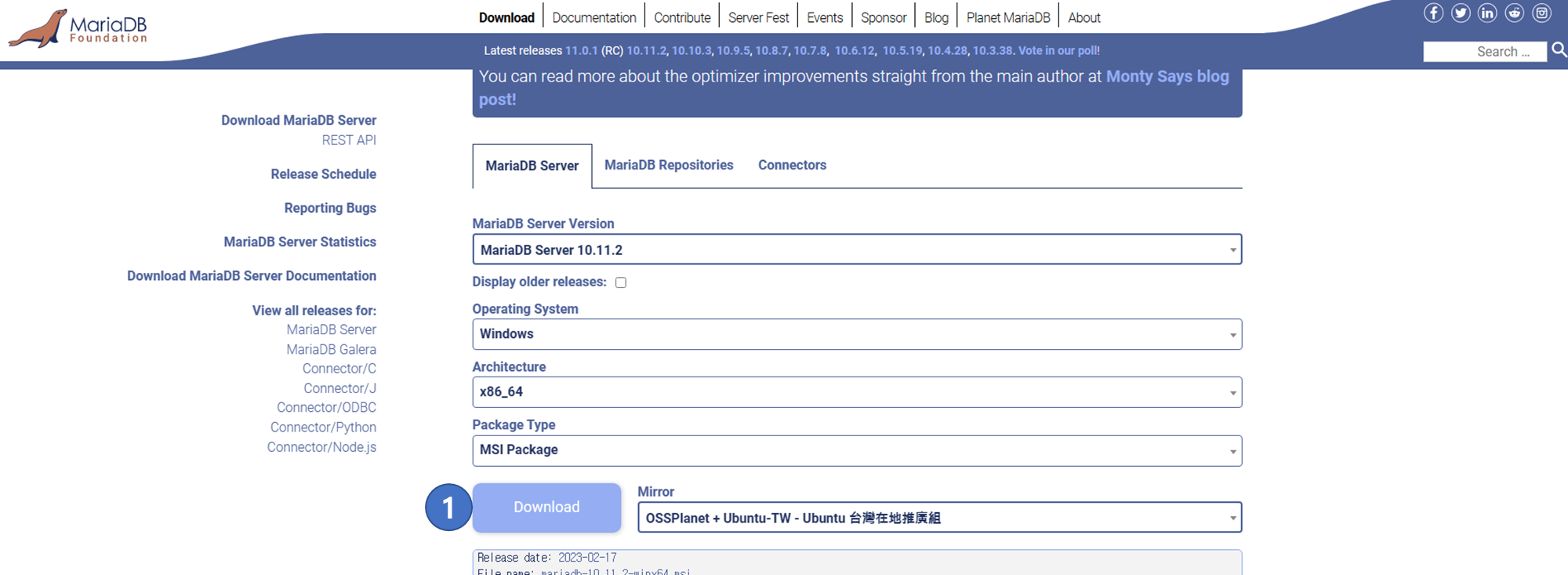Open release 11.0.1 link

click(581, 50)
